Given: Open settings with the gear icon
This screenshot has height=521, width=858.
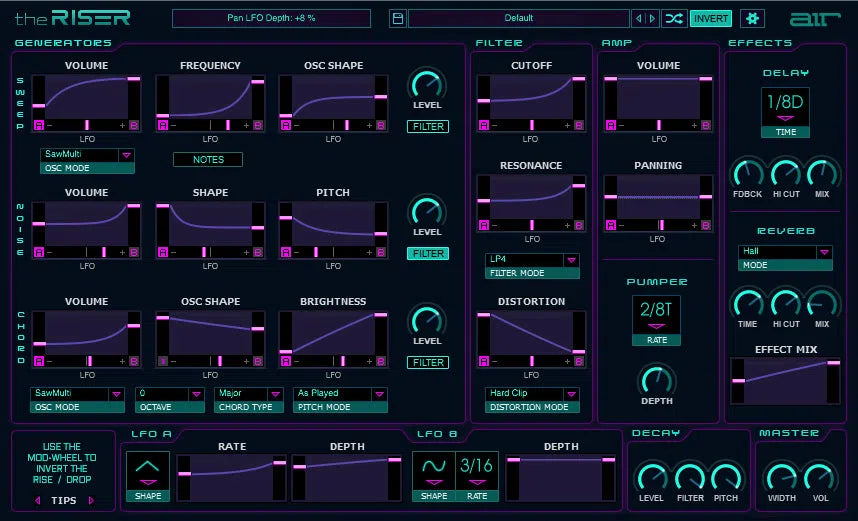Looking at the screenshot, I should point(752,18).
